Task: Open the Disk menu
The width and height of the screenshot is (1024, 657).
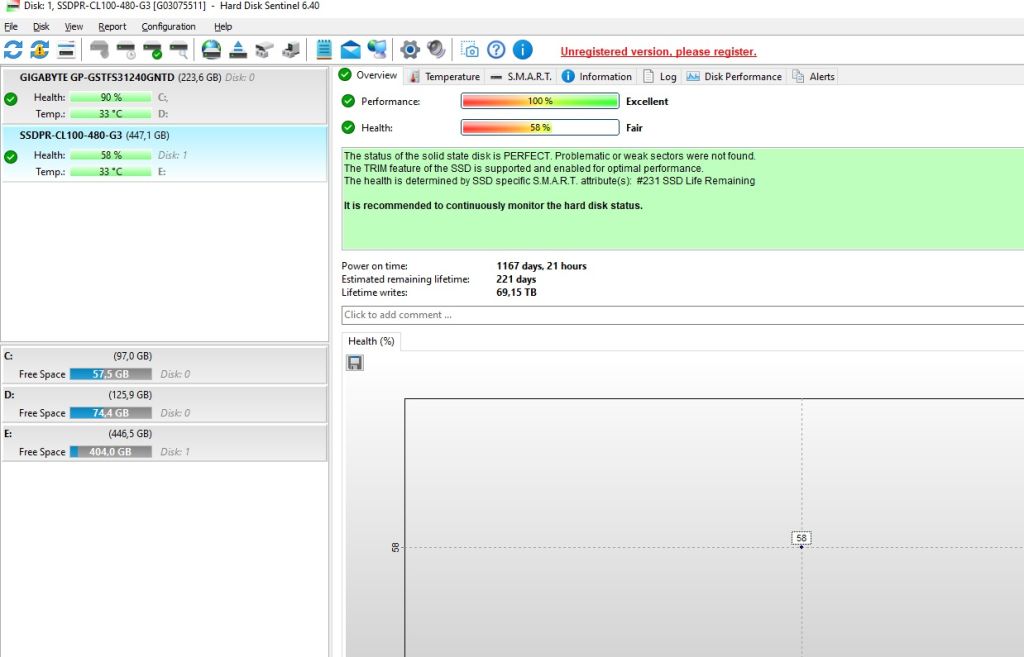Action: click(41, 27)
